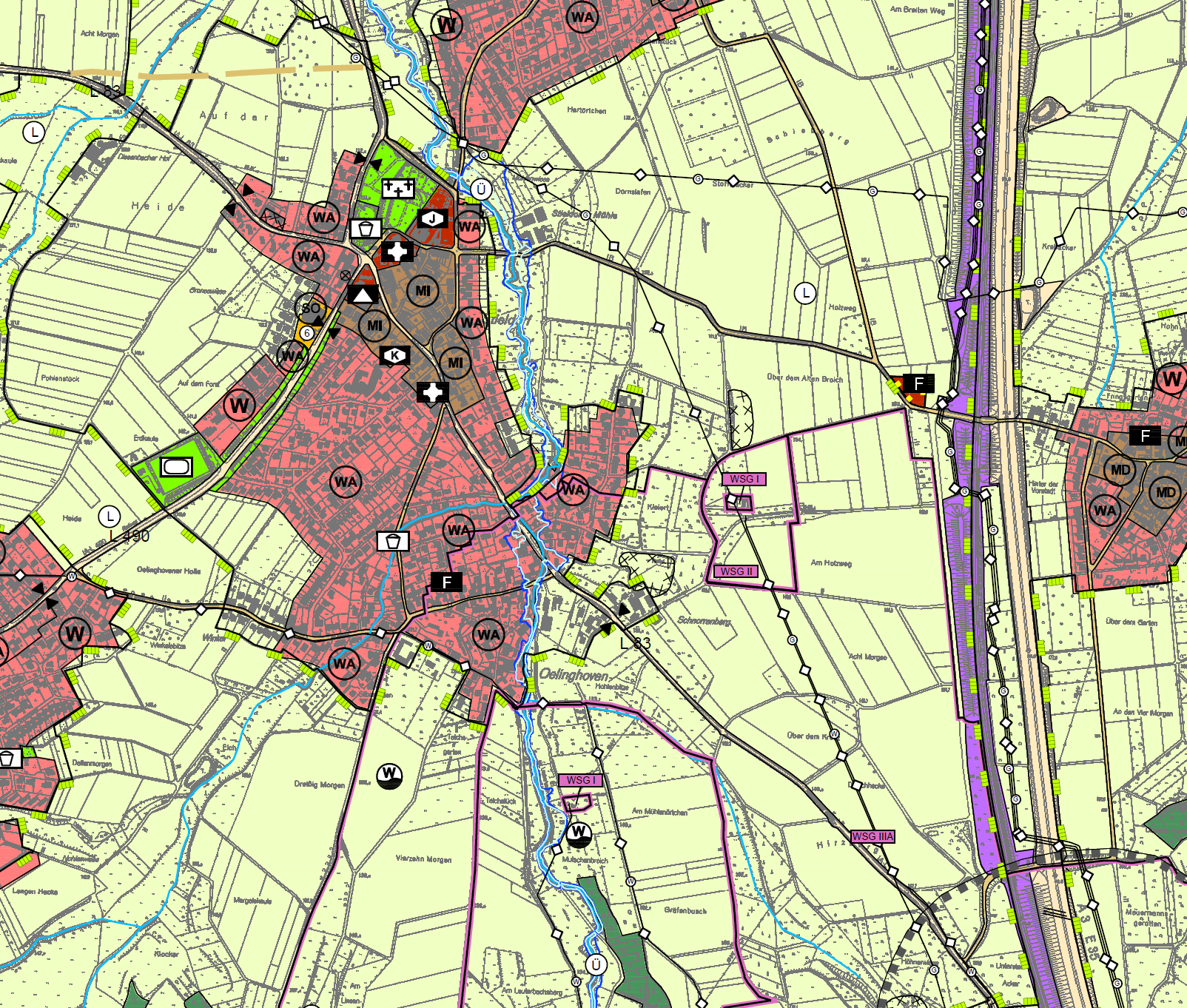Select the water W symbol near Mutschenbroich
1187x1008 pixels.
[579, 833]
